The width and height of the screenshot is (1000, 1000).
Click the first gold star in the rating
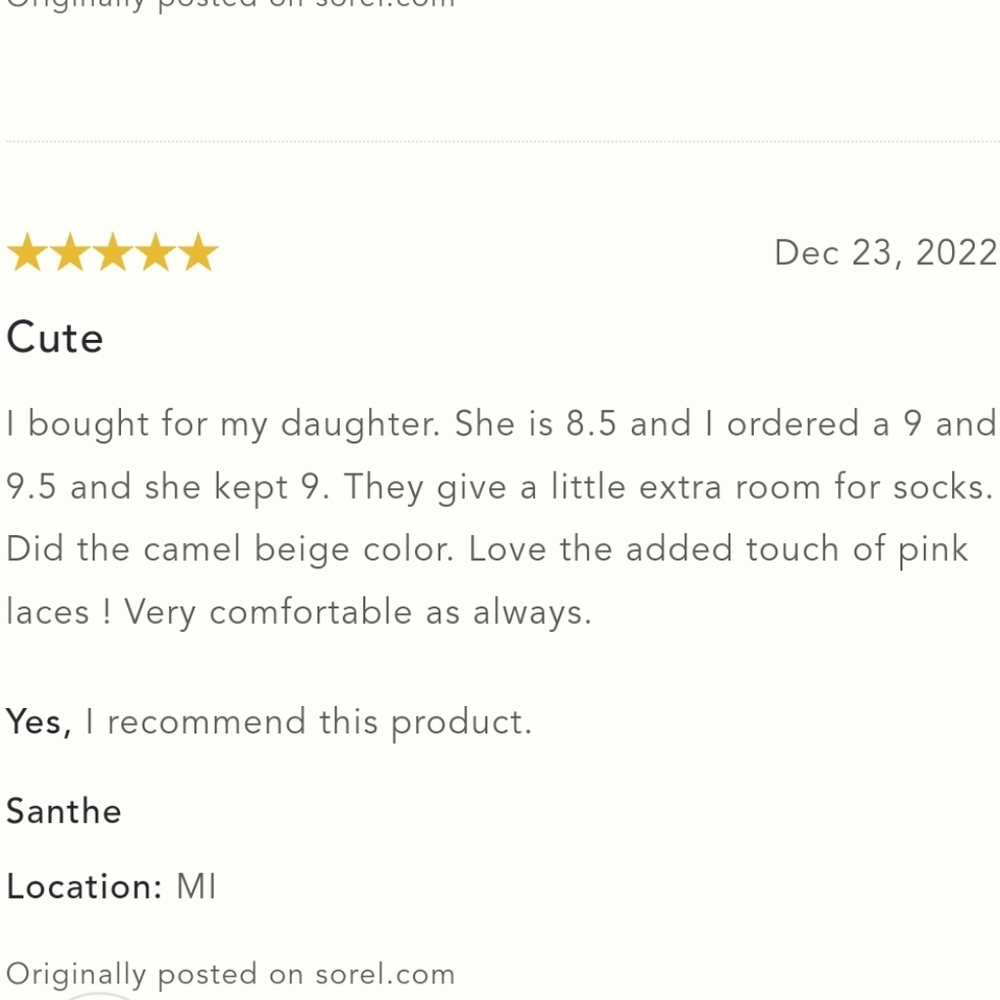26,253
